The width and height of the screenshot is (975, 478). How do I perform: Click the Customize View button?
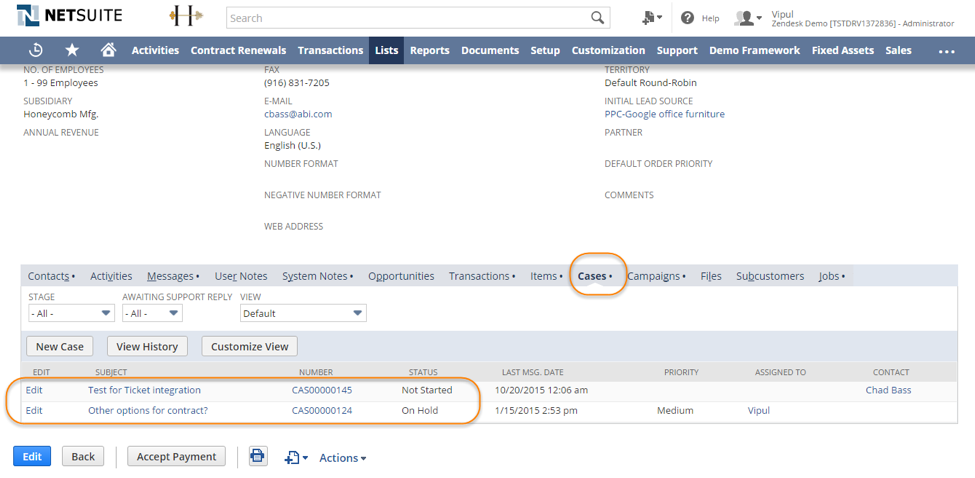[x=249, y=346]
